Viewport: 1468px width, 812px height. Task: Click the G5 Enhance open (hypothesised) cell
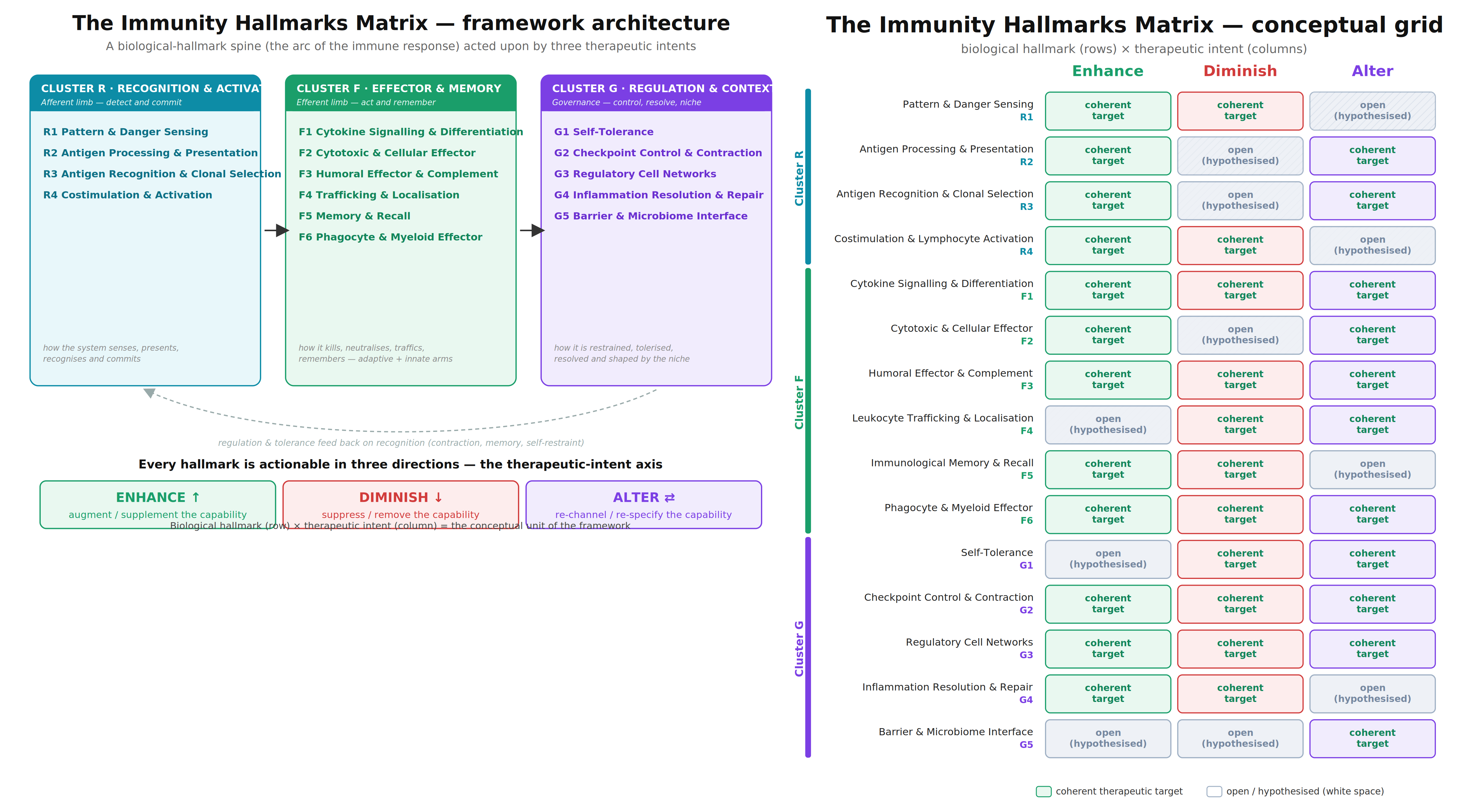1108,739
